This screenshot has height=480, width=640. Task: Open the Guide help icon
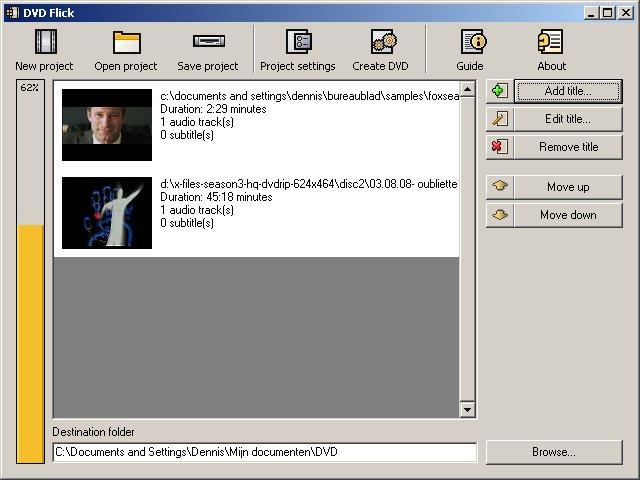471,42
